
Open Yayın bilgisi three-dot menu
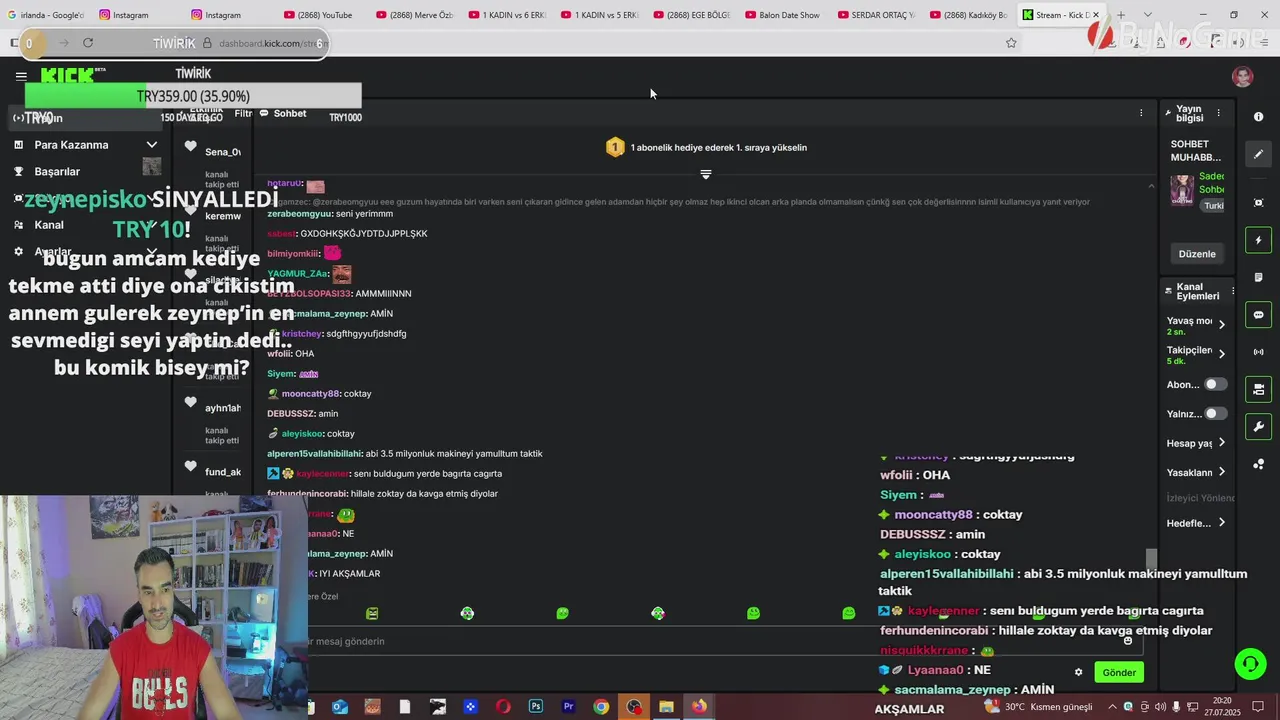pos(1218,113)
